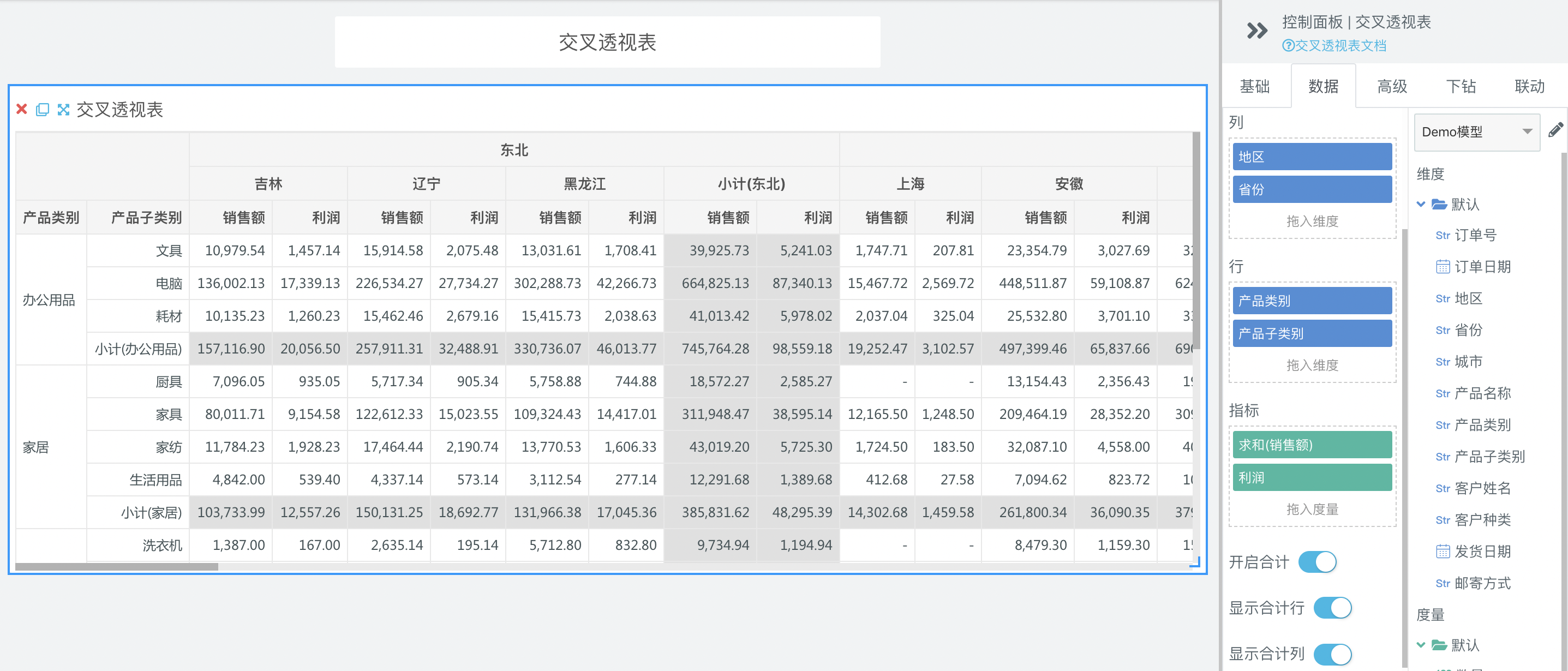The image size is (1568, 671).
Task: Click the cell value 664,825.13
Action: click(x=710, y=283)
